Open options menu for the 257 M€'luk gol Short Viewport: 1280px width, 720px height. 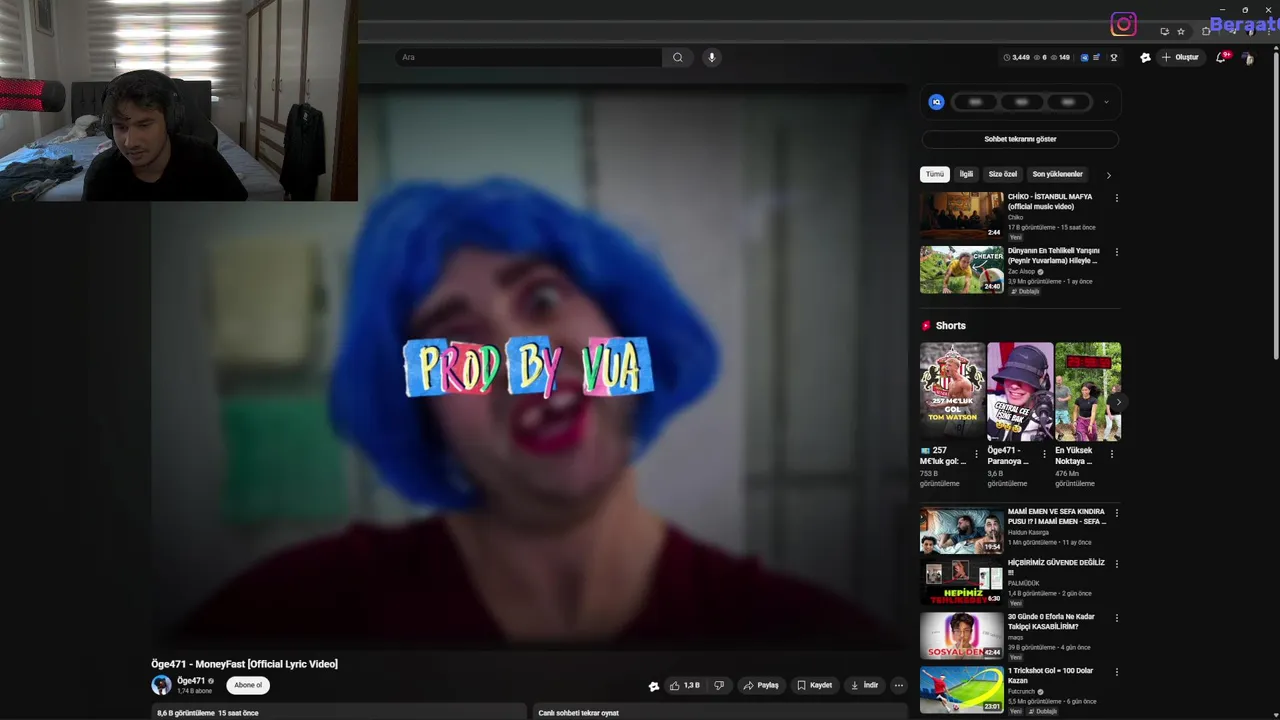pos(976,454)
